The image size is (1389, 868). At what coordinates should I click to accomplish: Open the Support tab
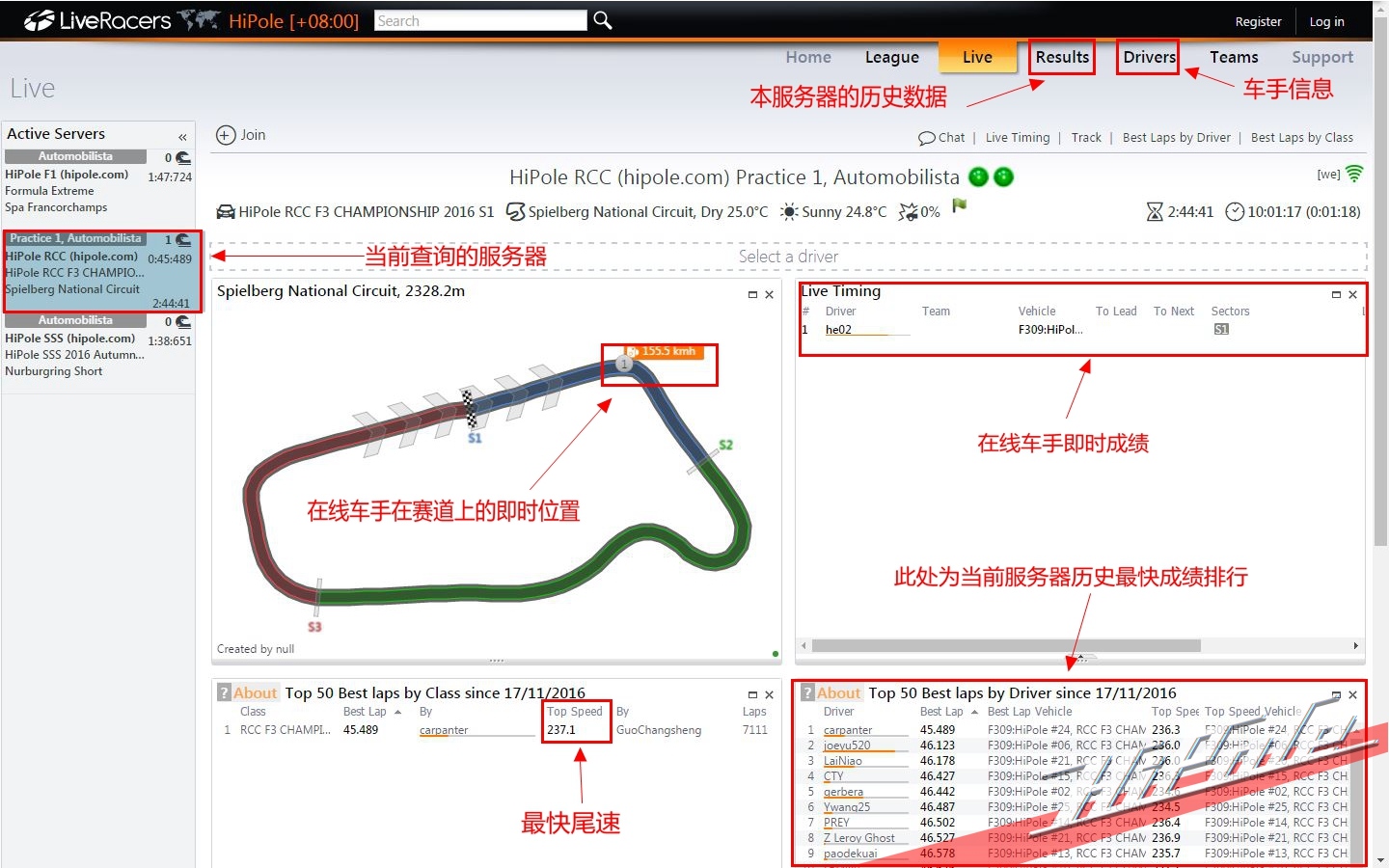(1322, 57)
